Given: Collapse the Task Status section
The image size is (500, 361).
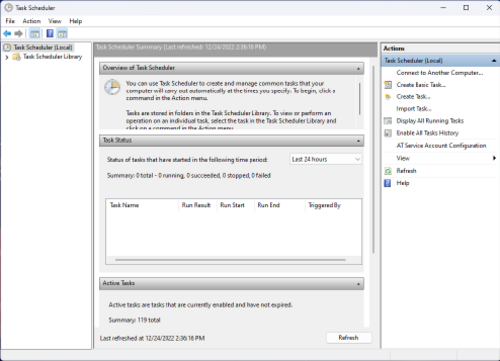Looking at the screenshot, I should 358,141.
